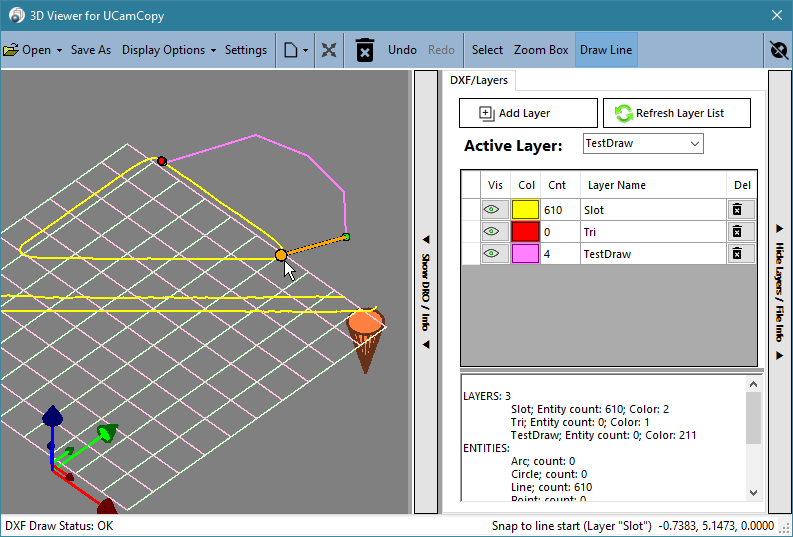Click the info panel scroll down arrow
This screenshot has height=537, width=793.
pos(753,493)
